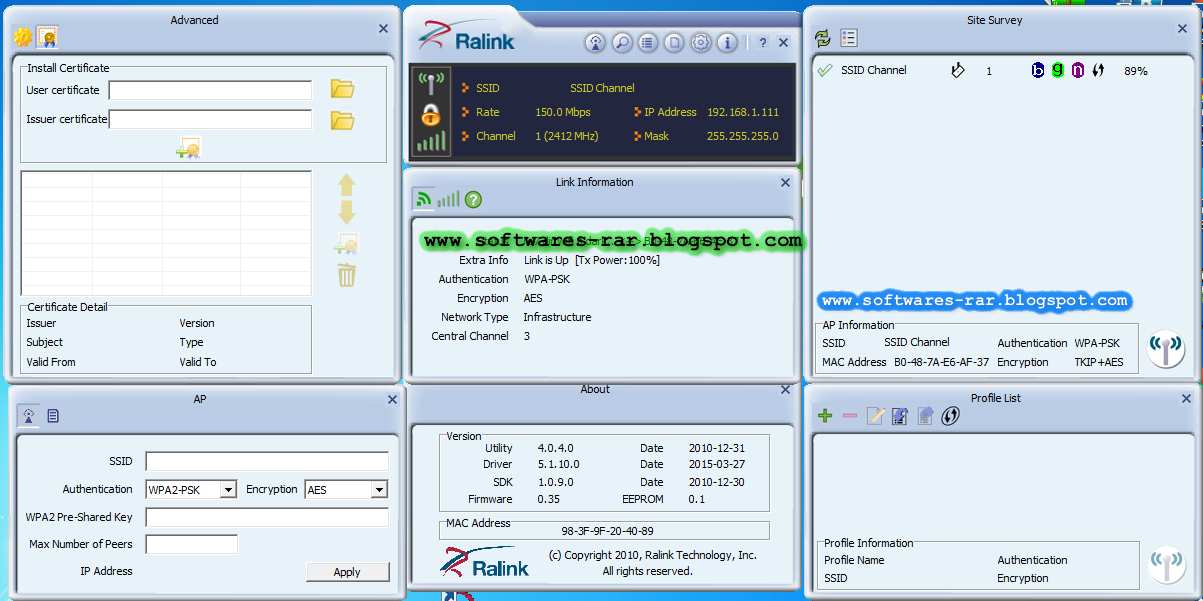
Task: Click the activate antenna button in Profile List
Action: 1166,566
